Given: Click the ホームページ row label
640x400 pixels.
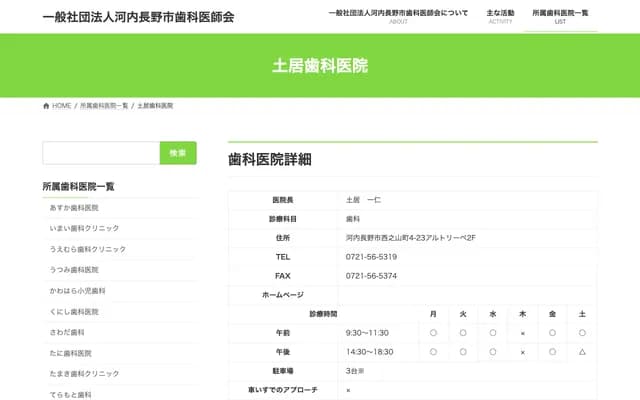Looking at the screenshot, I should coord(283,295).
